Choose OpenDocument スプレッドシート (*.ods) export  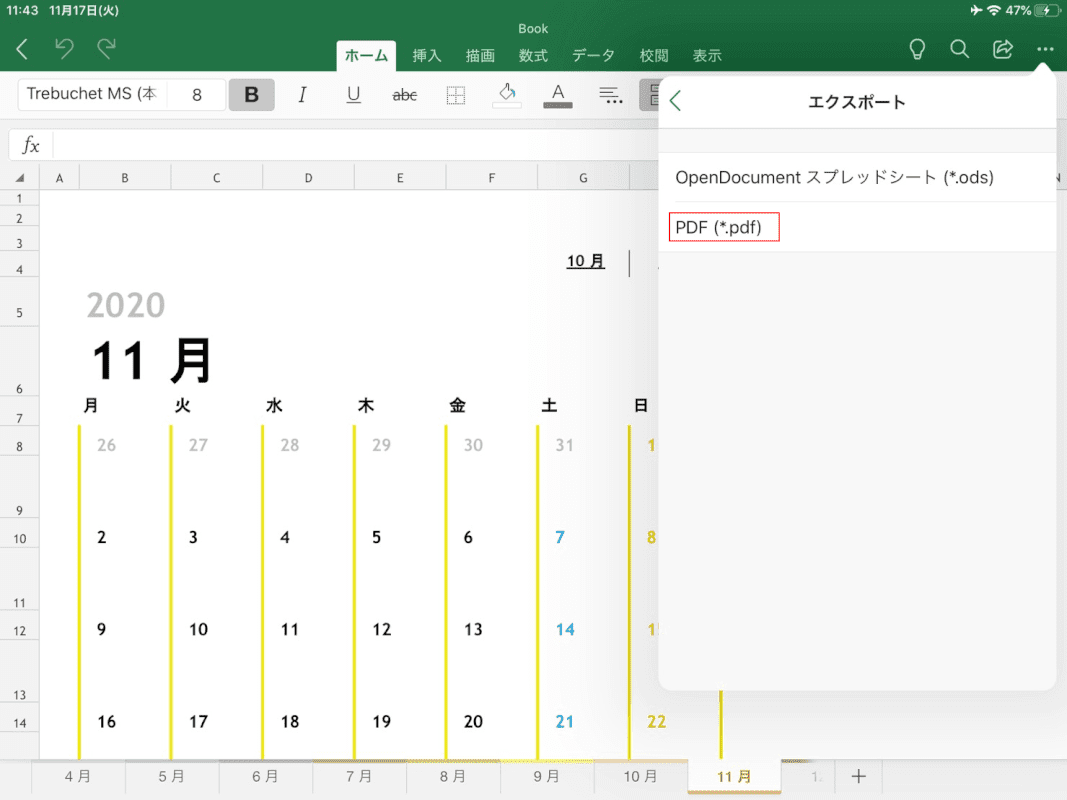coord(857,178)
